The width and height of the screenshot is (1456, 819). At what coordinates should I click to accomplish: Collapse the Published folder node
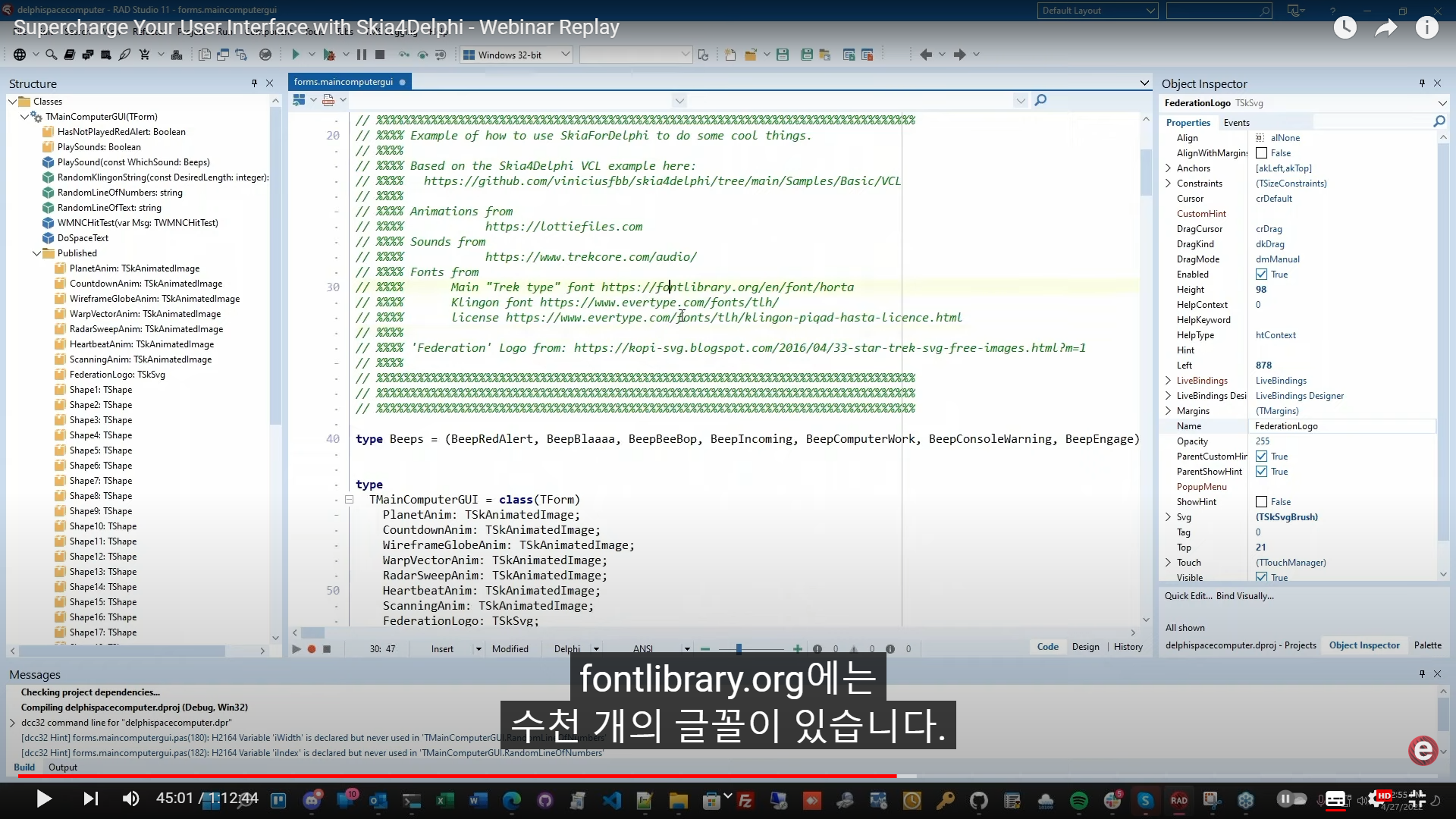point(37,253)
